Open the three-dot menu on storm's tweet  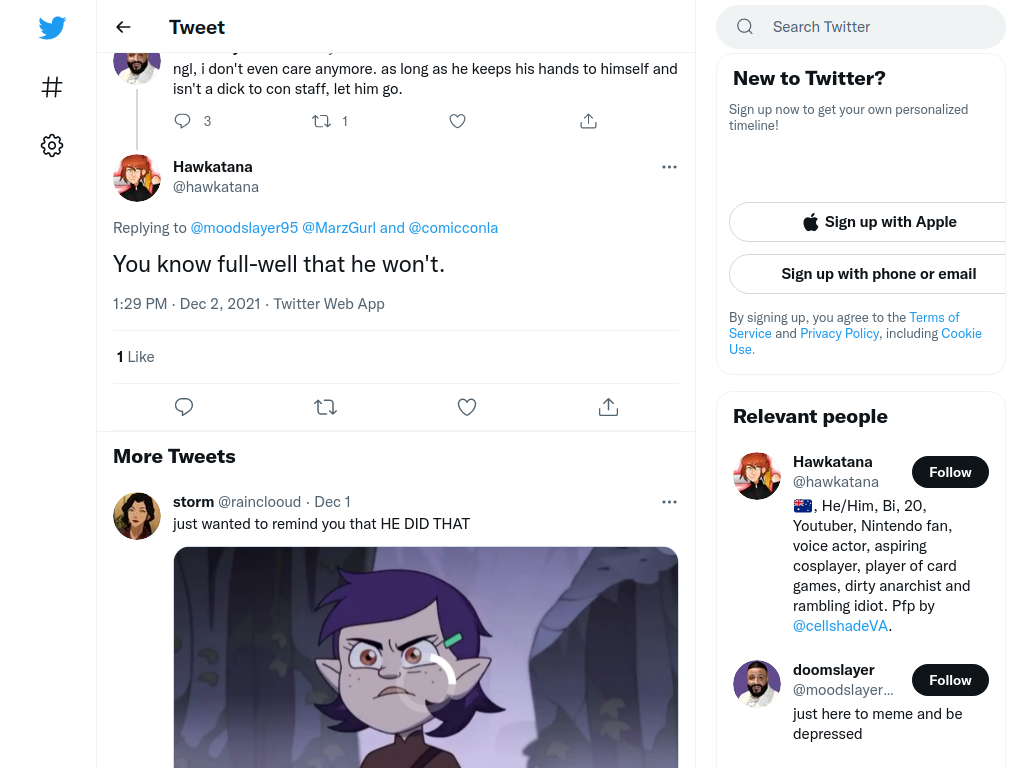(669, 502)
